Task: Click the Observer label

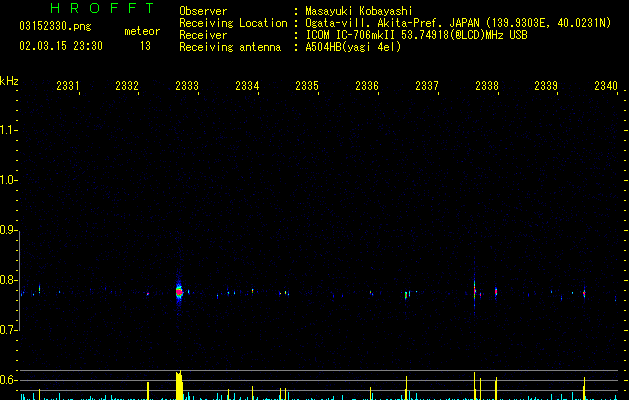Action: point(203,11)
